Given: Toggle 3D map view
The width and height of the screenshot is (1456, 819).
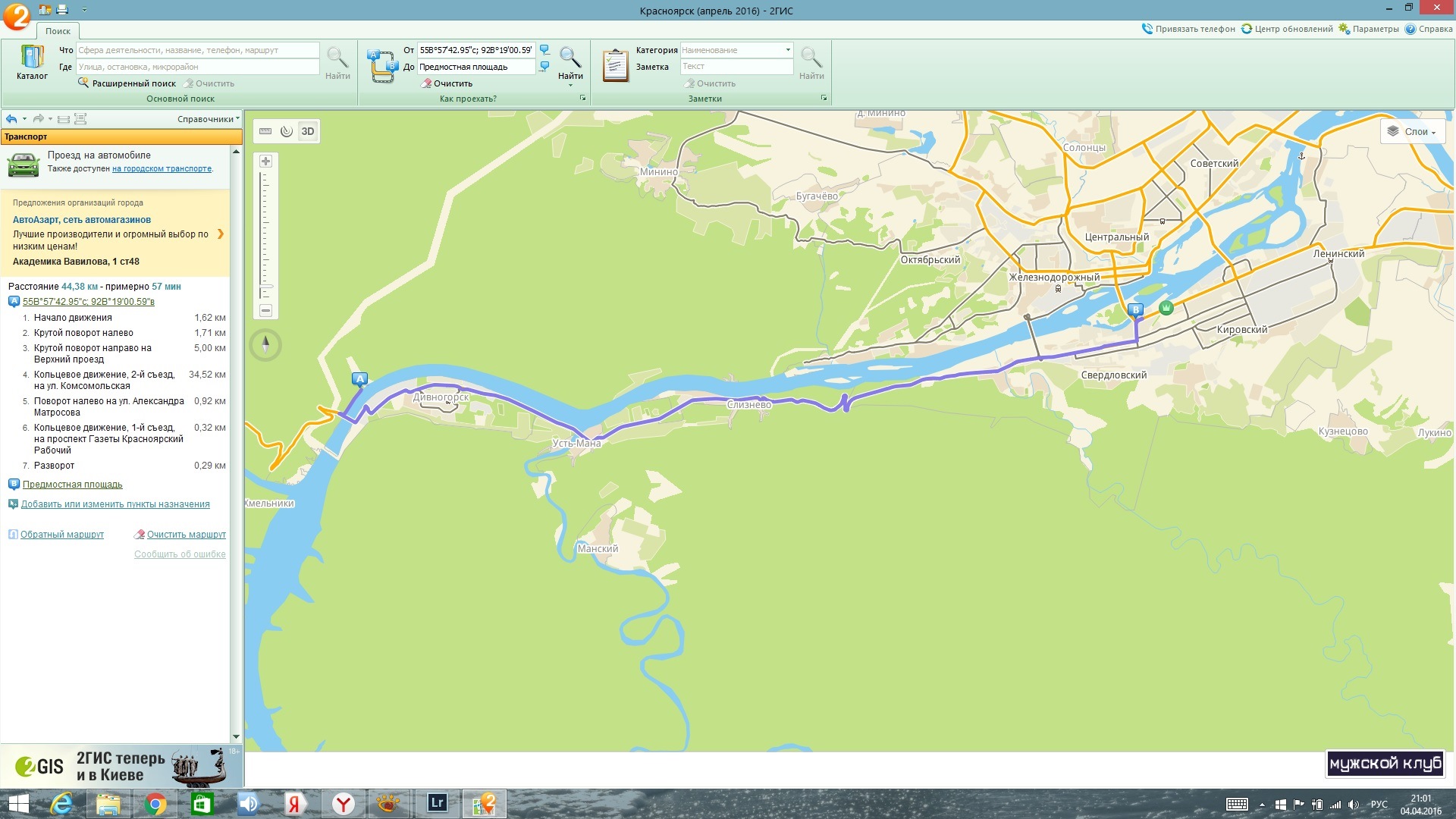Looking at the screenshot, I should [307, 131].
